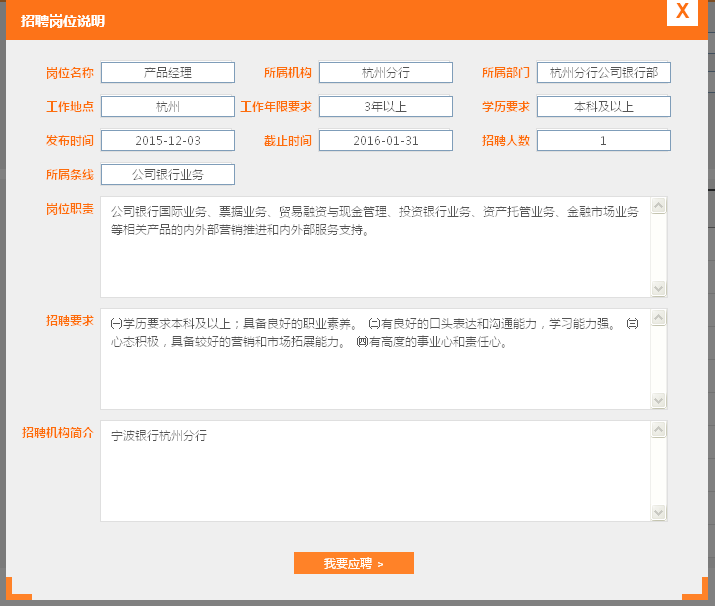Click the 我要应聘 apply button
715x606 pixels.
pyautogui.click(x=353, y=563)
